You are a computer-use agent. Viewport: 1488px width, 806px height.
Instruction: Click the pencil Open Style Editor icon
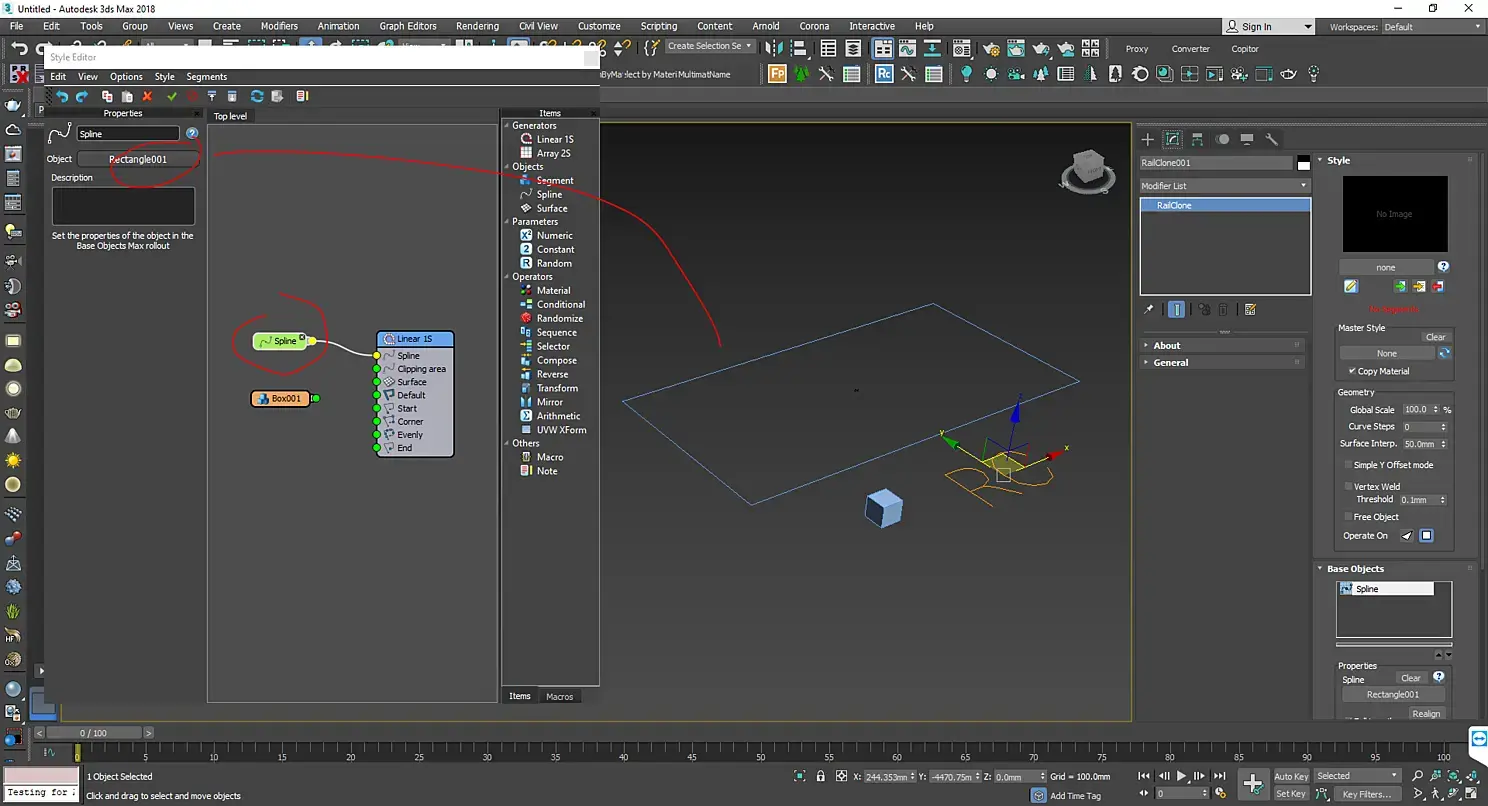coord(1351,287)
